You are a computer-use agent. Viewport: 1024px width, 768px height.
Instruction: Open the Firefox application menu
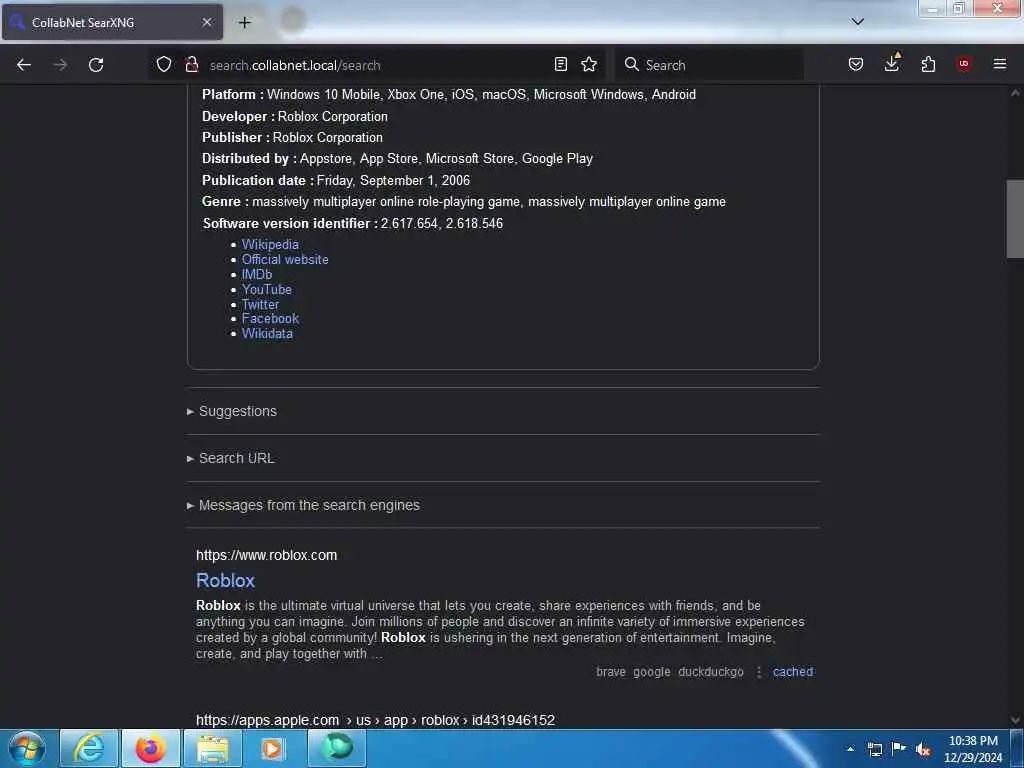[x=1000, y=64]
